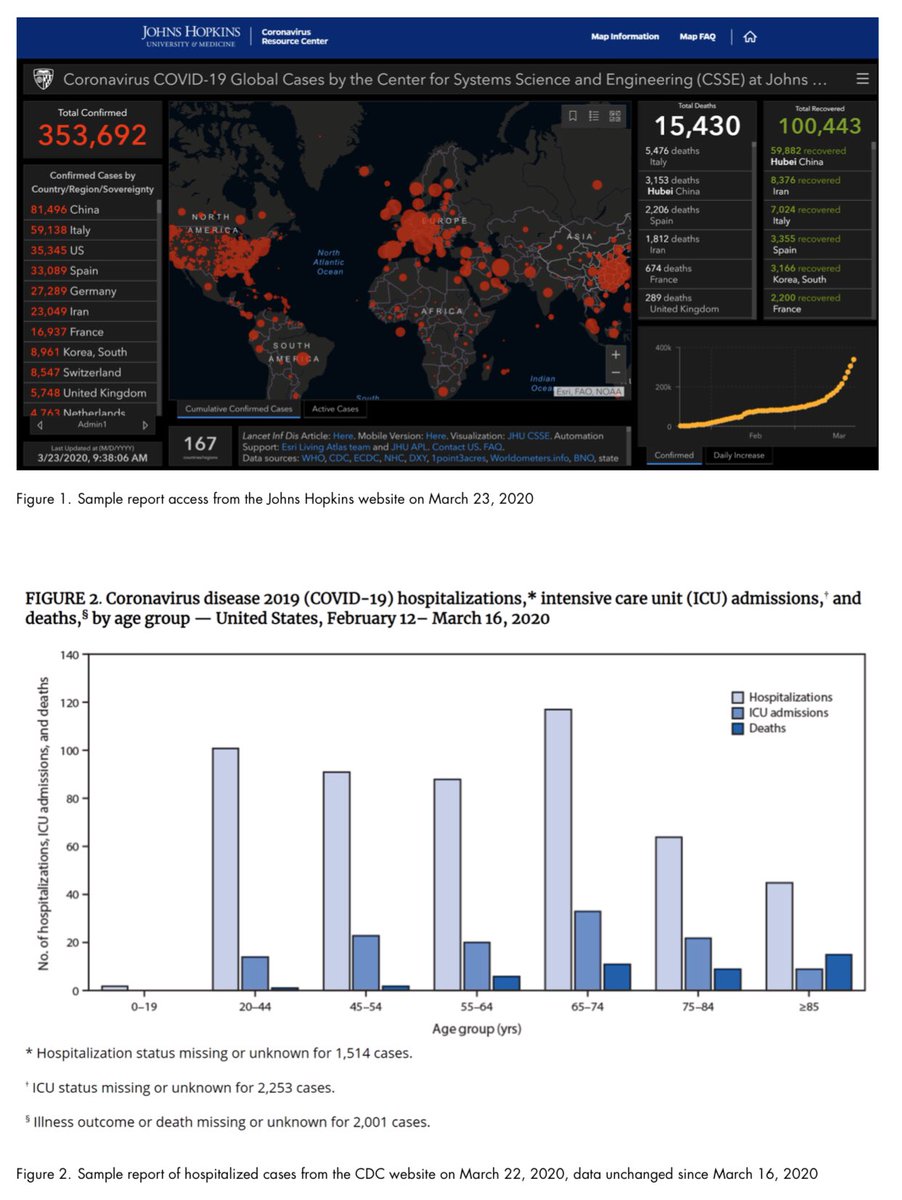Click the Total Recovered 100,443 counter

820,121
